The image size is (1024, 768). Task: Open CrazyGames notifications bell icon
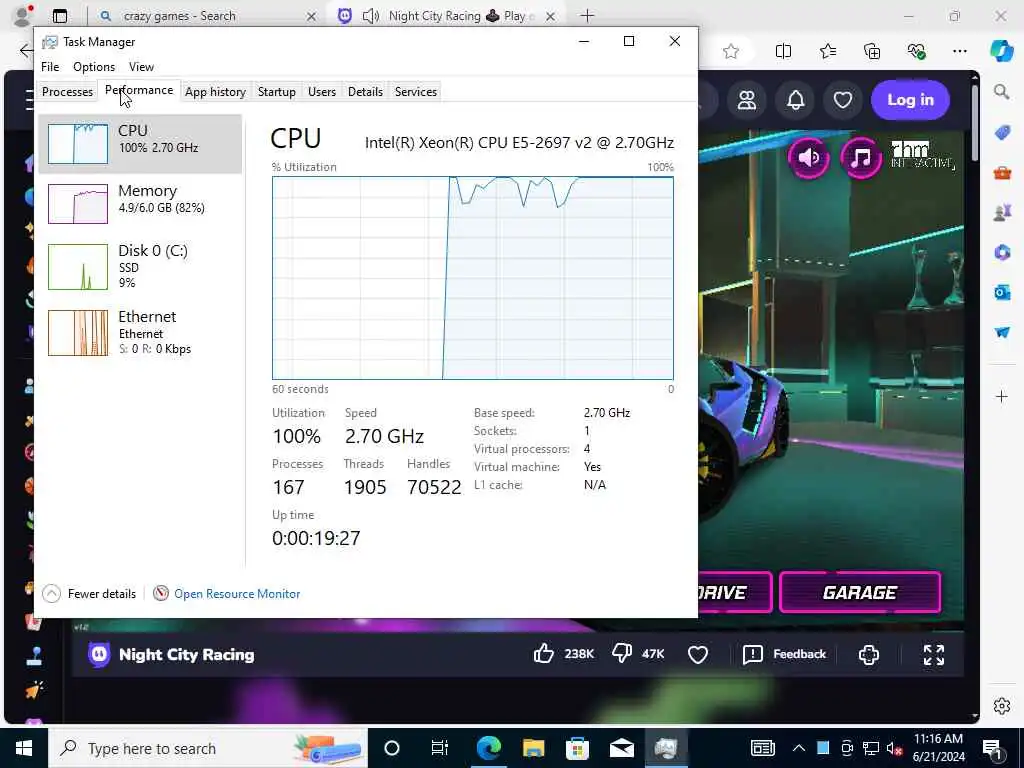pyautogui.click(x=795, y=100)
